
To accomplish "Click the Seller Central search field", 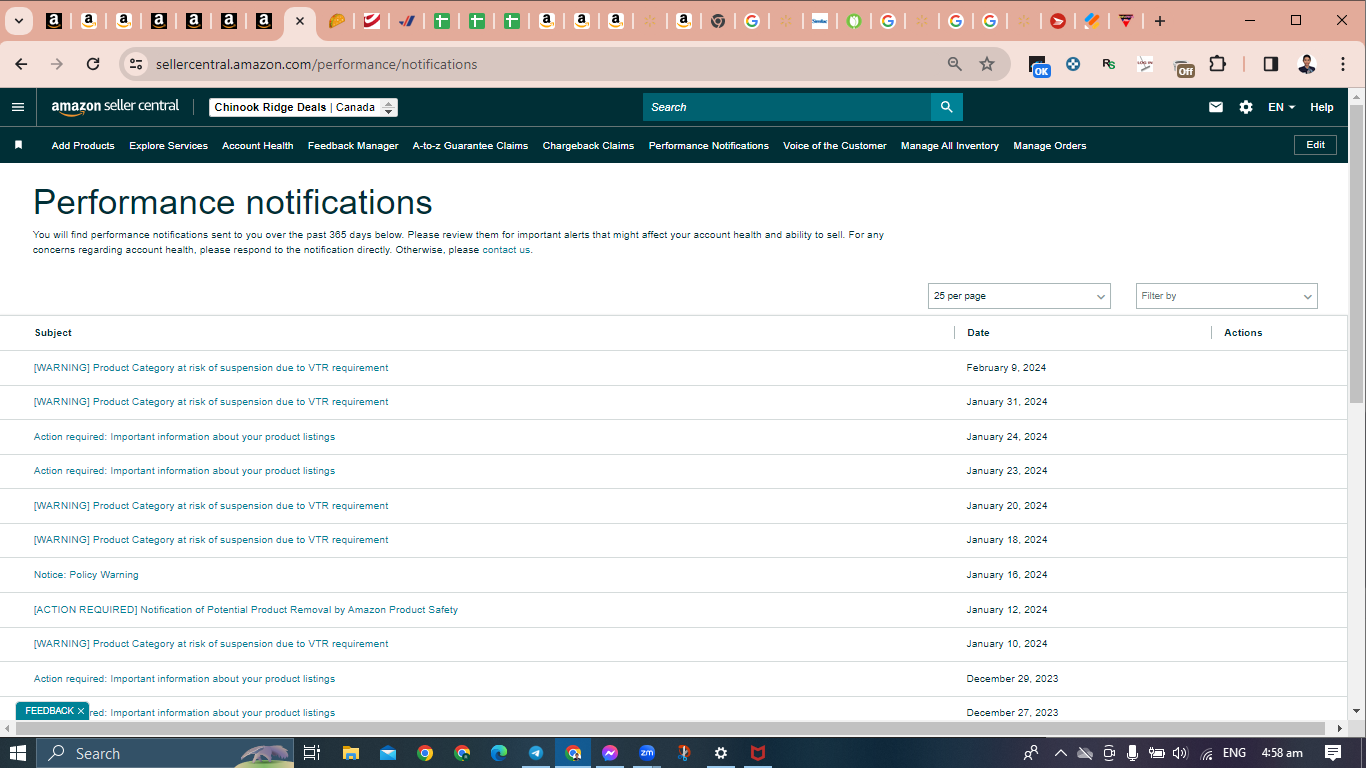I will click(787, 107).
